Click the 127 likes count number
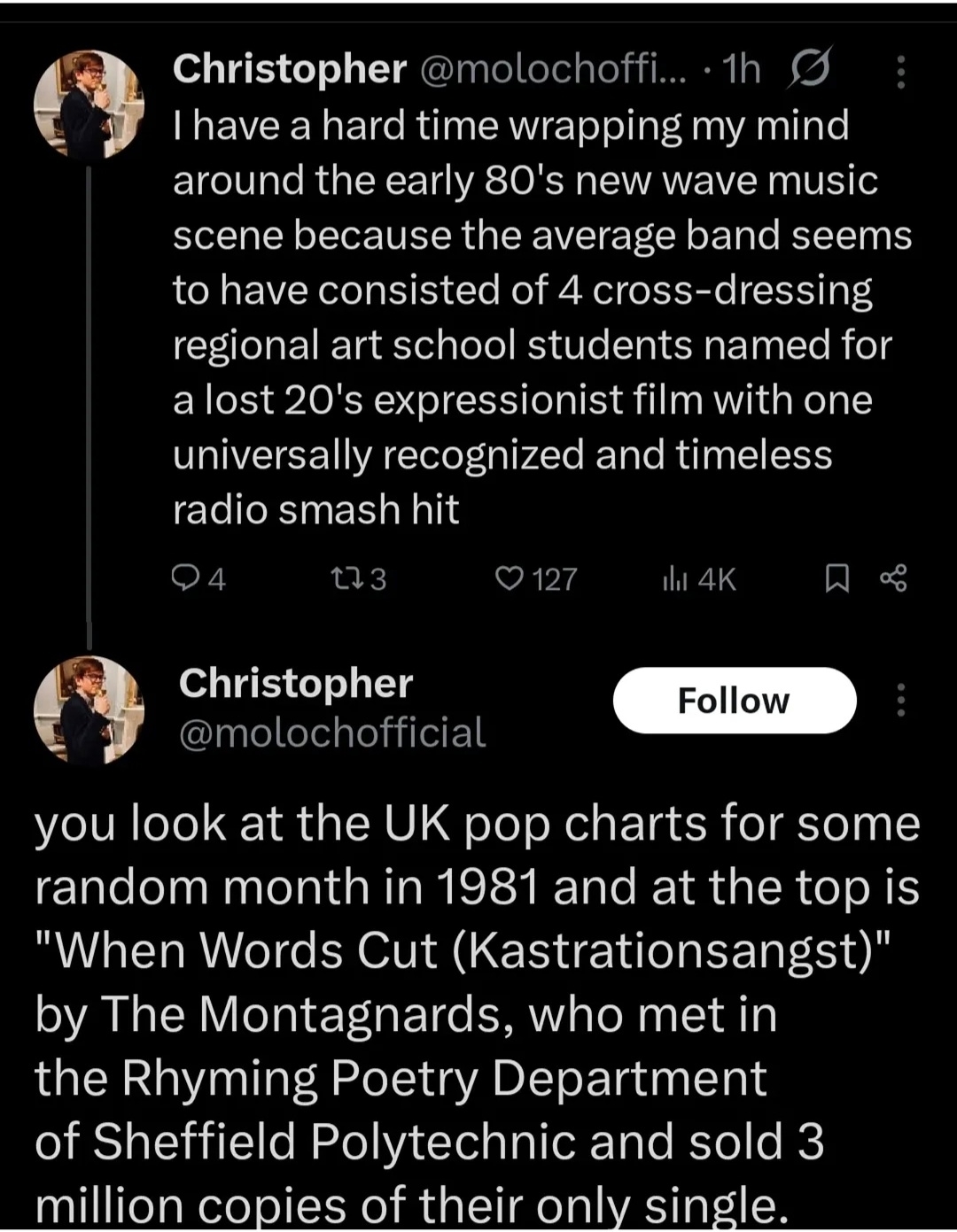The image size is (957, 1232). tap(556, 579)
